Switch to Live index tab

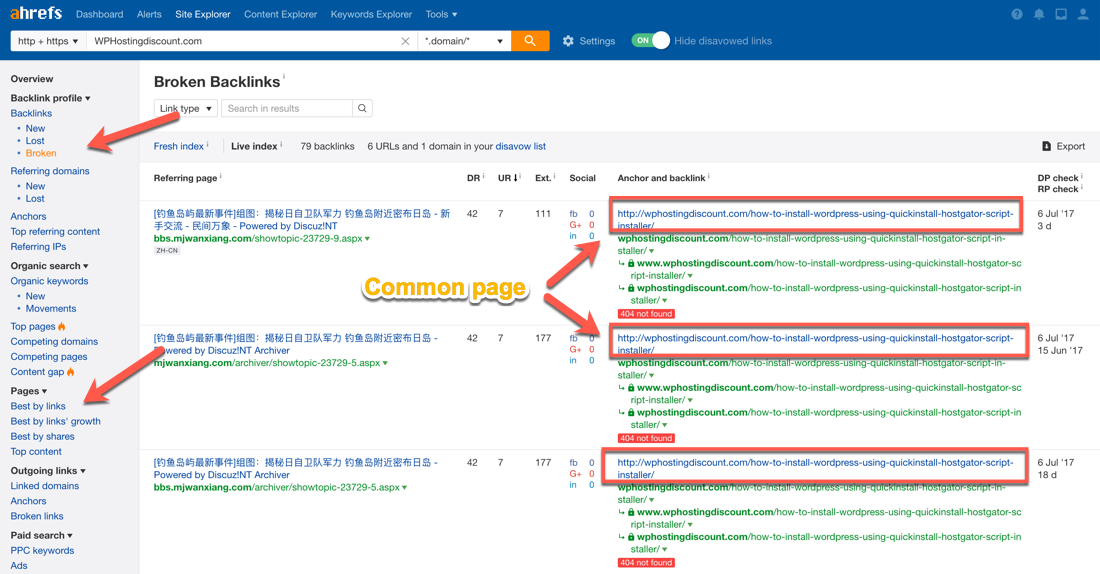[254, 146]
